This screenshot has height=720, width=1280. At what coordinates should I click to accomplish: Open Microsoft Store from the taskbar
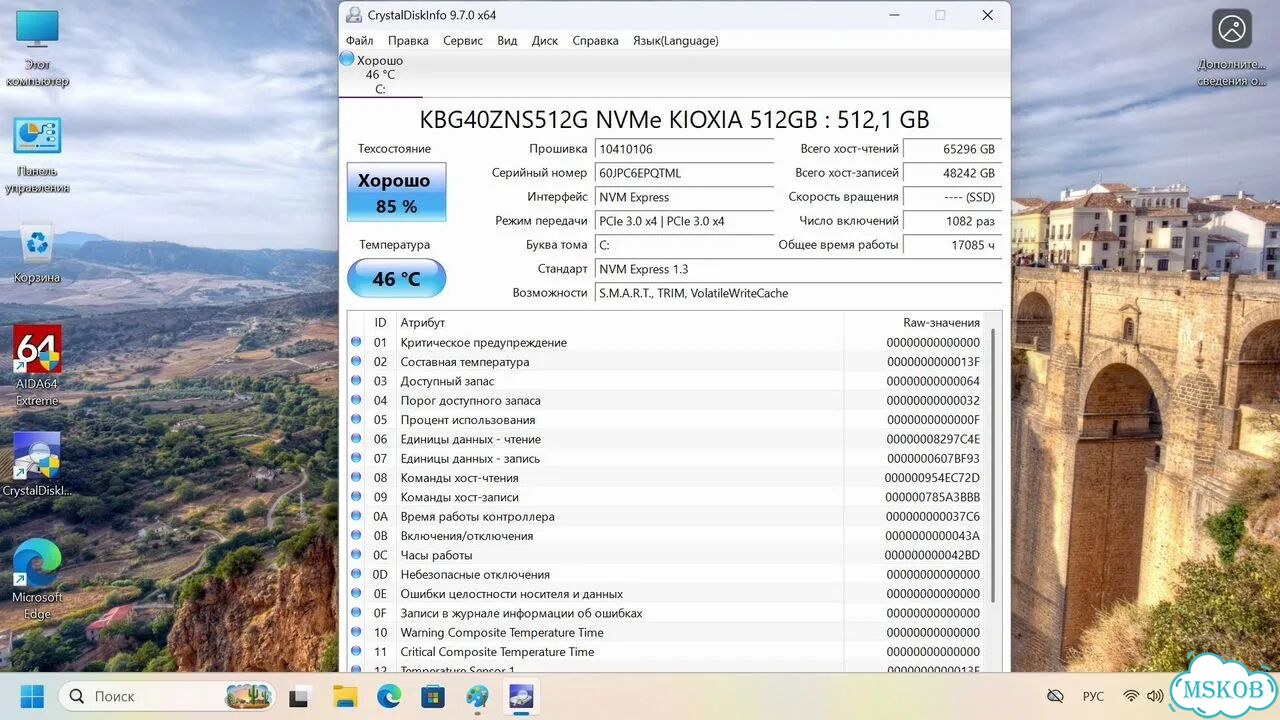coord(433,696)
